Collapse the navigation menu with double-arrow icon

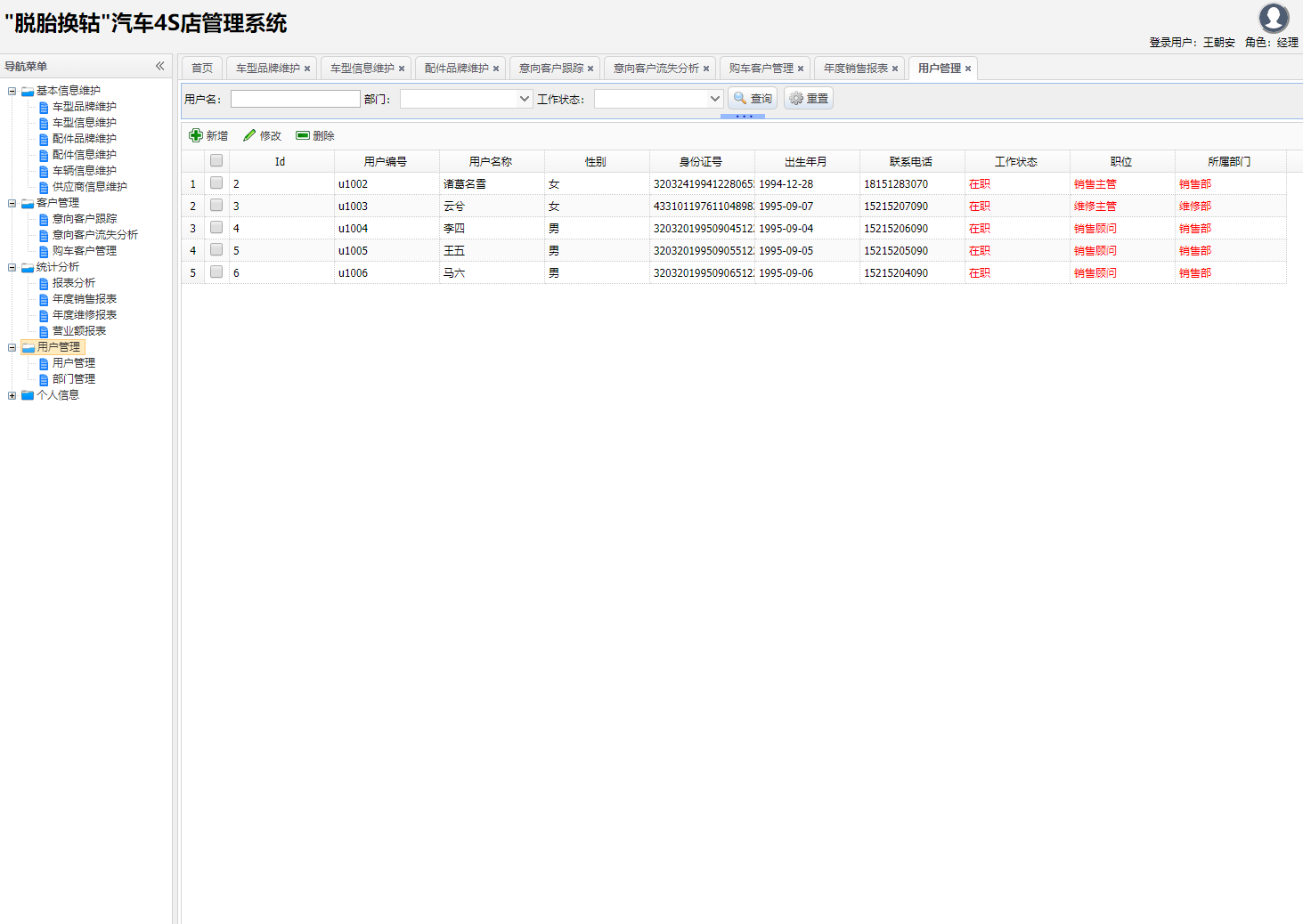point(160,66)
